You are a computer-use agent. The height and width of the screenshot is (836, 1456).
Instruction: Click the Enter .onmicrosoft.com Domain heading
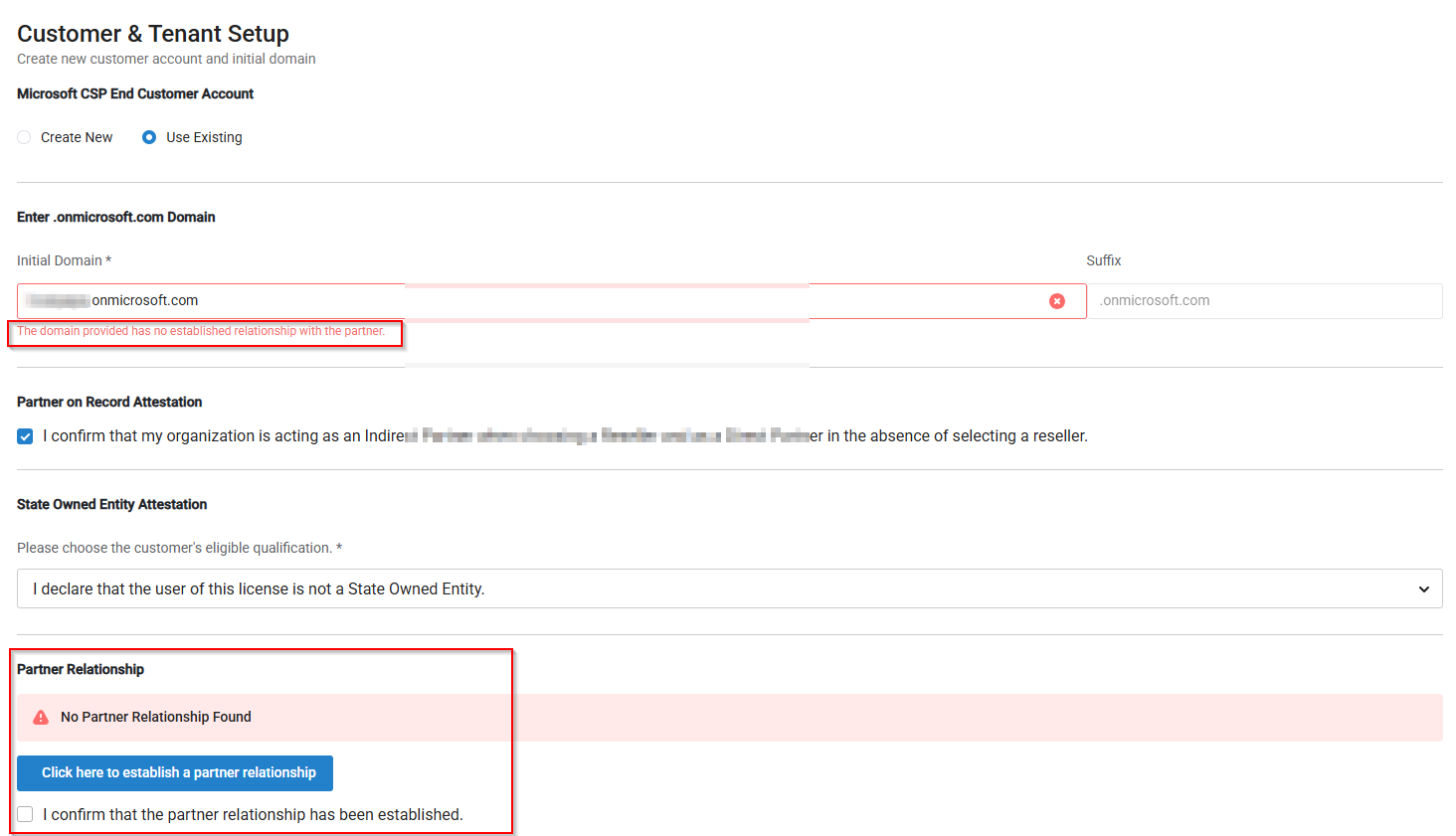click(116, 217)
